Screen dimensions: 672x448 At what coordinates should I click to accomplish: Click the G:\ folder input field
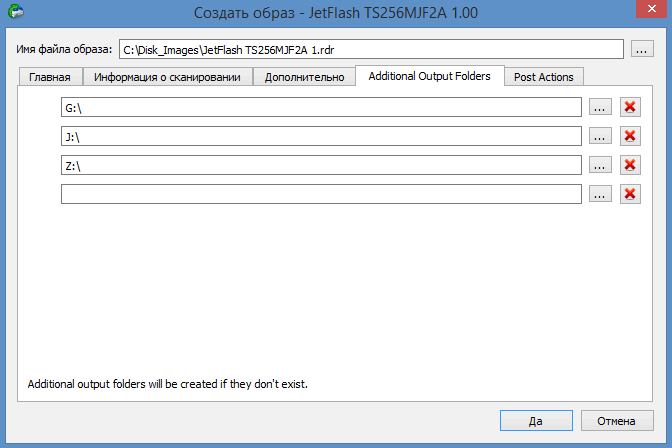coord(321,107)
